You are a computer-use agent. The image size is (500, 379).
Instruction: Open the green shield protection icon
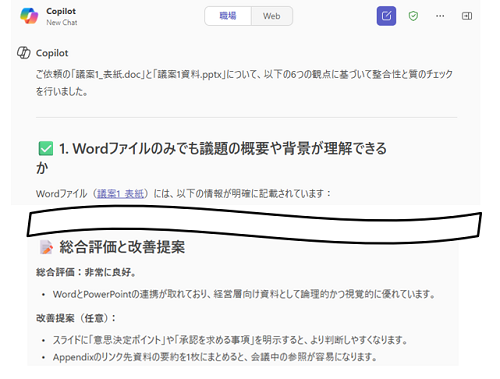click(413, 16)
